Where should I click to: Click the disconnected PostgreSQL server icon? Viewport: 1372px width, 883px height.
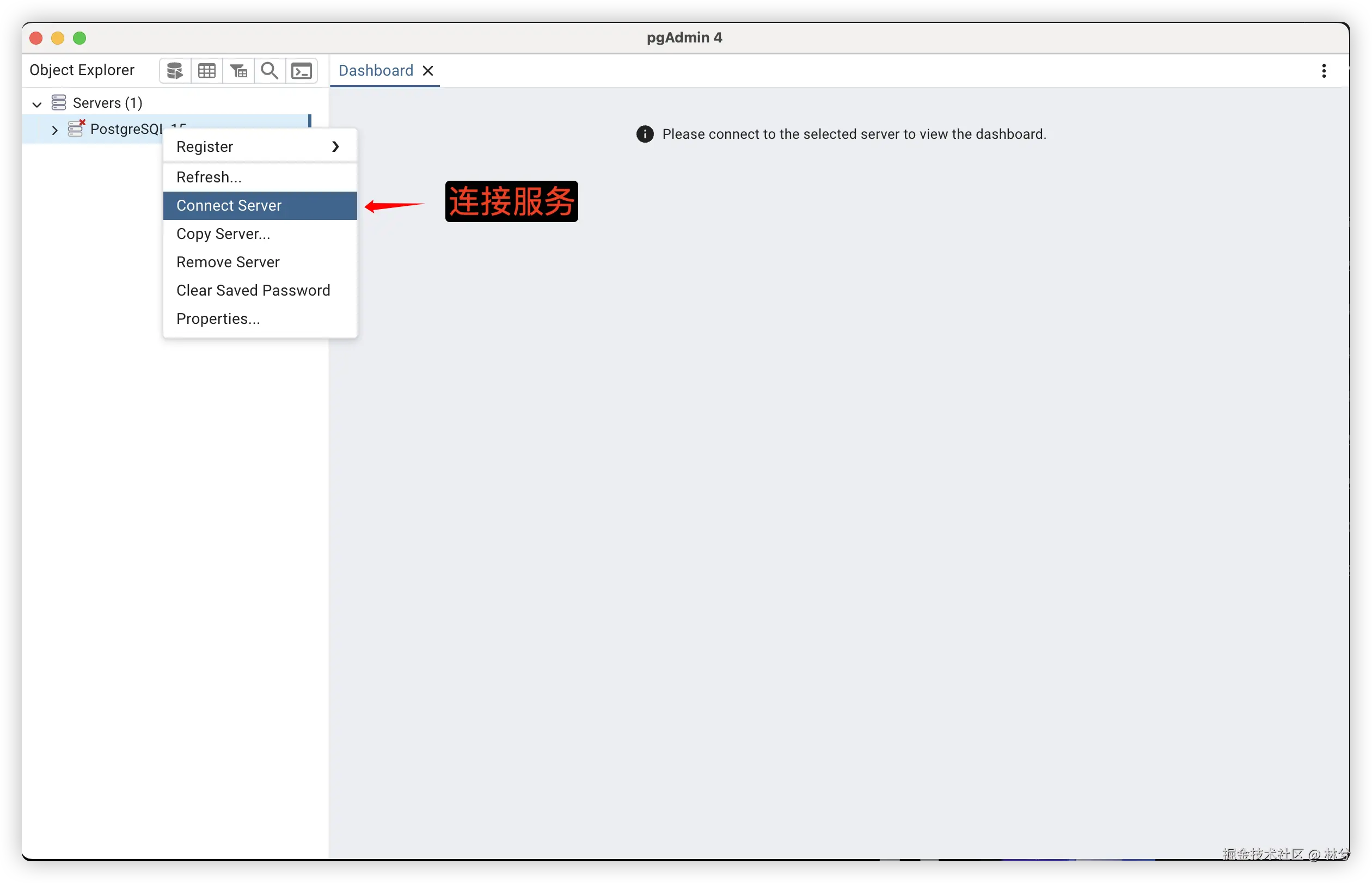[x=76, y=128]
